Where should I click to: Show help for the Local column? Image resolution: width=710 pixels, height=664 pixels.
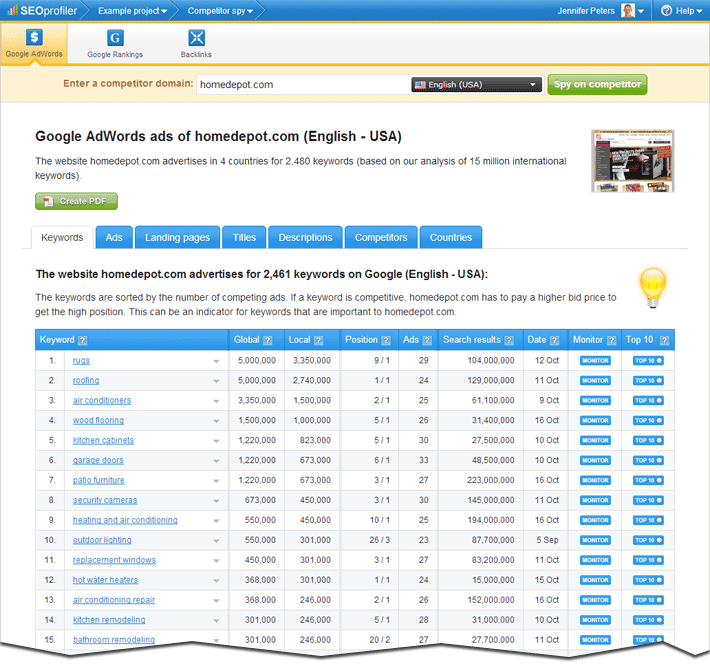pyautogui.click(x=318, y=340)
